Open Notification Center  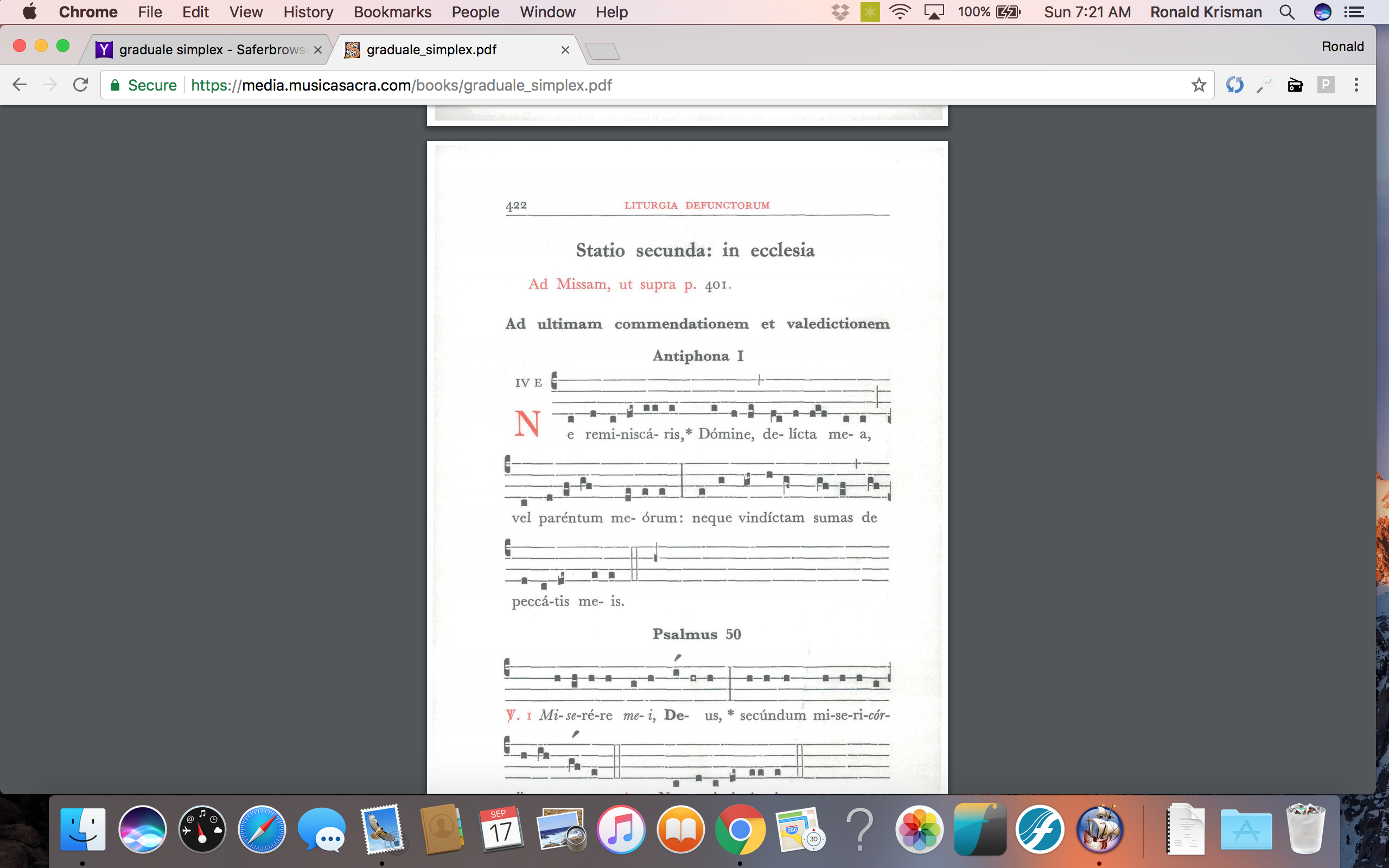(x=1355, y=12)
